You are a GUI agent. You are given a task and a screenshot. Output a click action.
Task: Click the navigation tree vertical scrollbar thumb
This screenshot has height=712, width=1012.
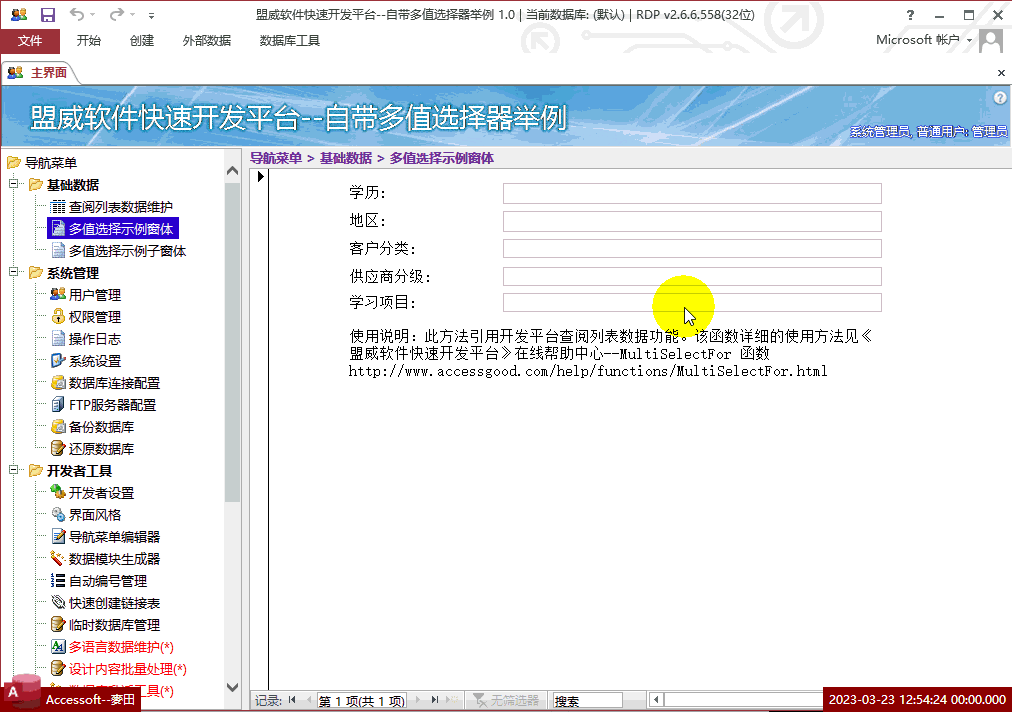232,342
